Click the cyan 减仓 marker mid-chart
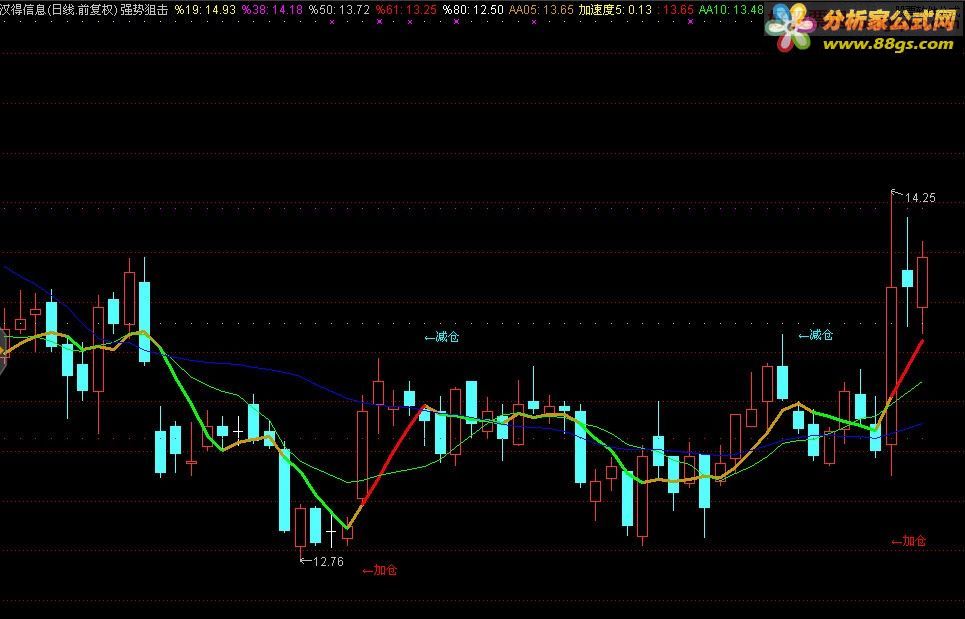The width and height of the screenshot is (965, 619). tap(442, 337)
